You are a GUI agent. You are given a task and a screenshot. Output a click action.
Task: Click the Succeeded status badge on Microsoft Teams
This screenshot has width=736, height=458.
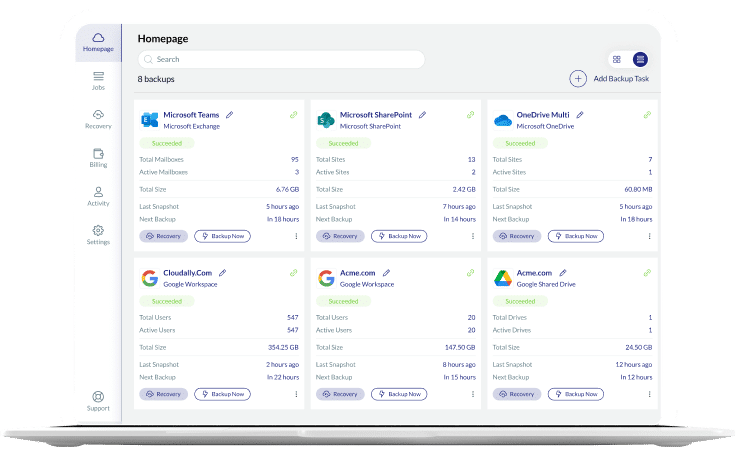pyautogui.click(x=167, y=143)
